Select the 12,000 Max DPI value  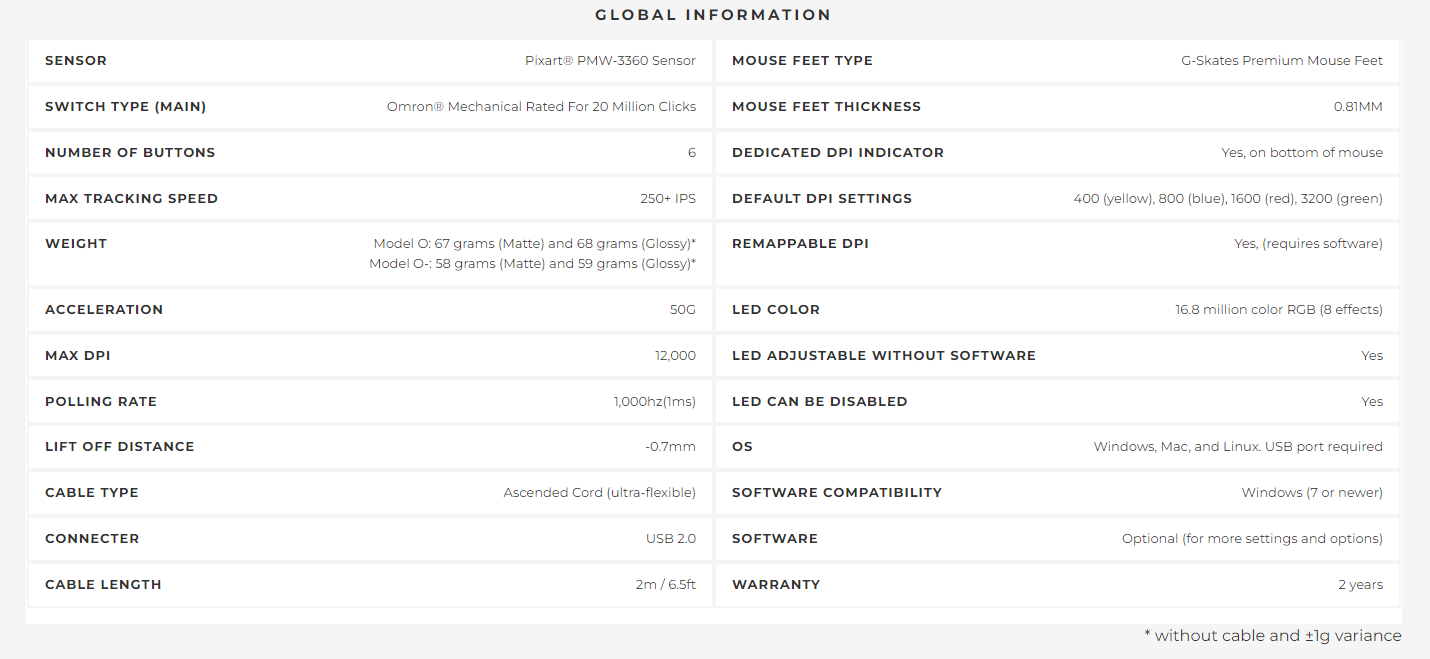pos(675,356)
